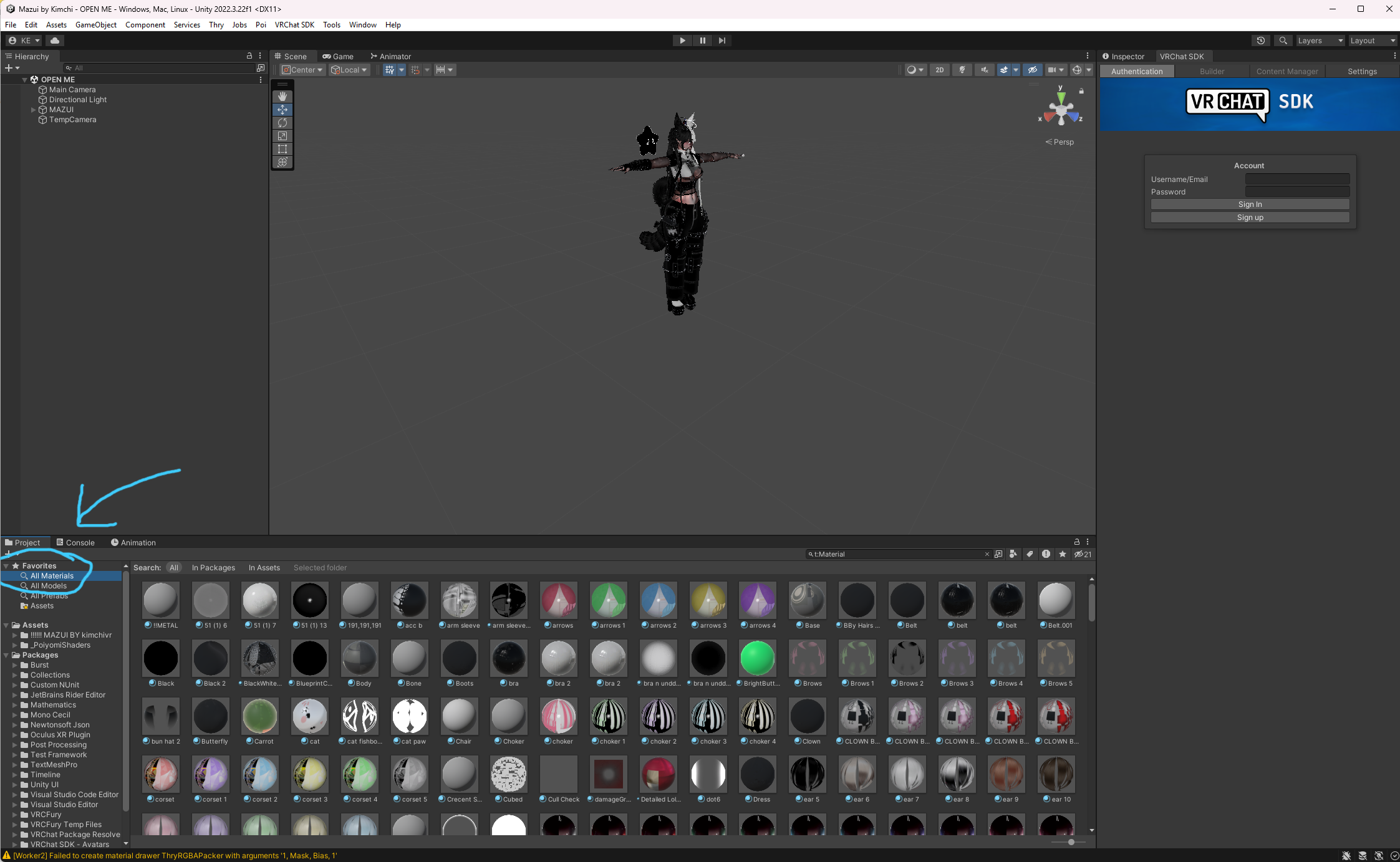Toggle hidden objects visibility in Scene

1032,70
